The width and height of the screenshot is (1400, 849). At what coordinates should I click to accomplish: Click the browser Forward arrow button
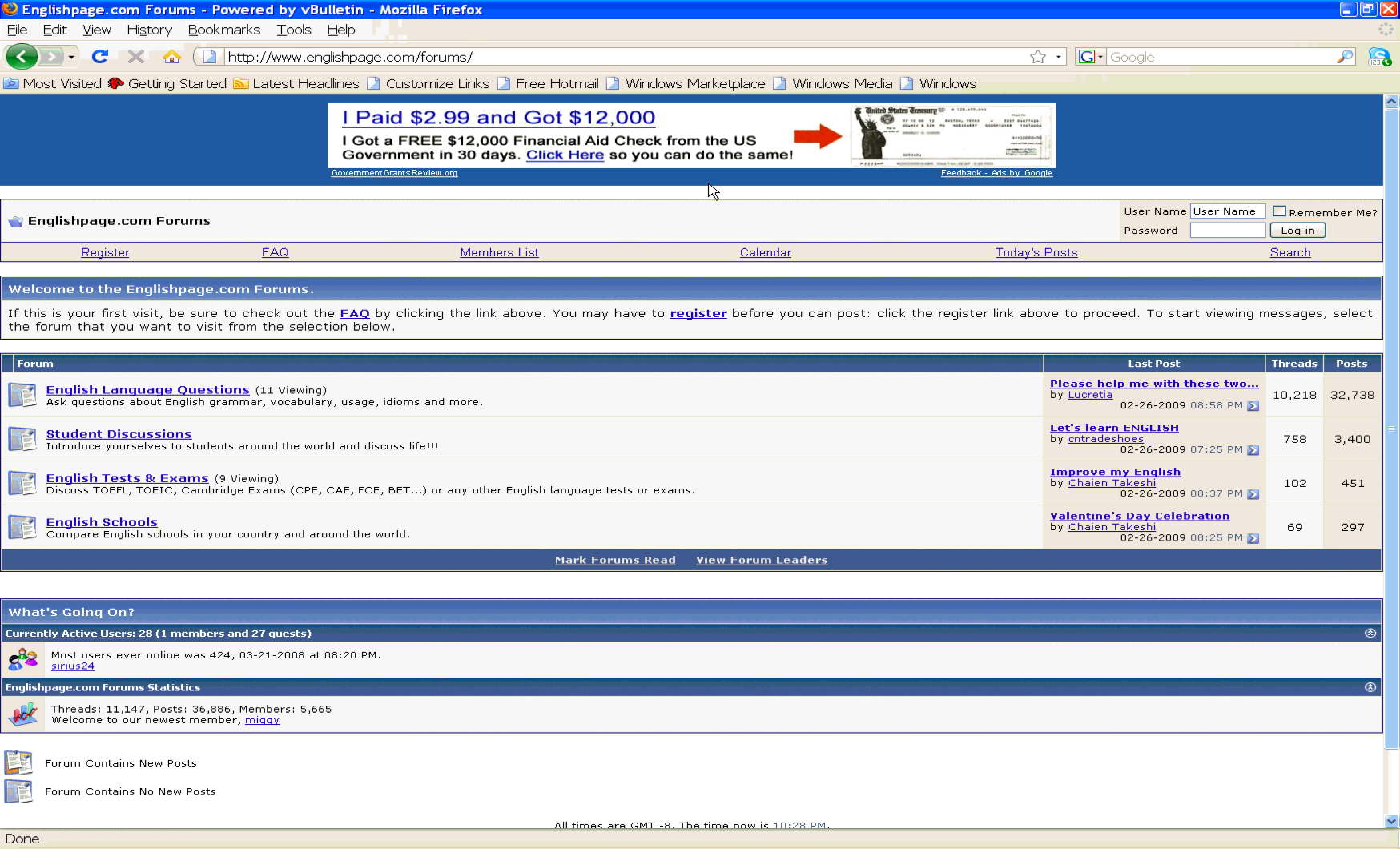(x=51, y=57)
